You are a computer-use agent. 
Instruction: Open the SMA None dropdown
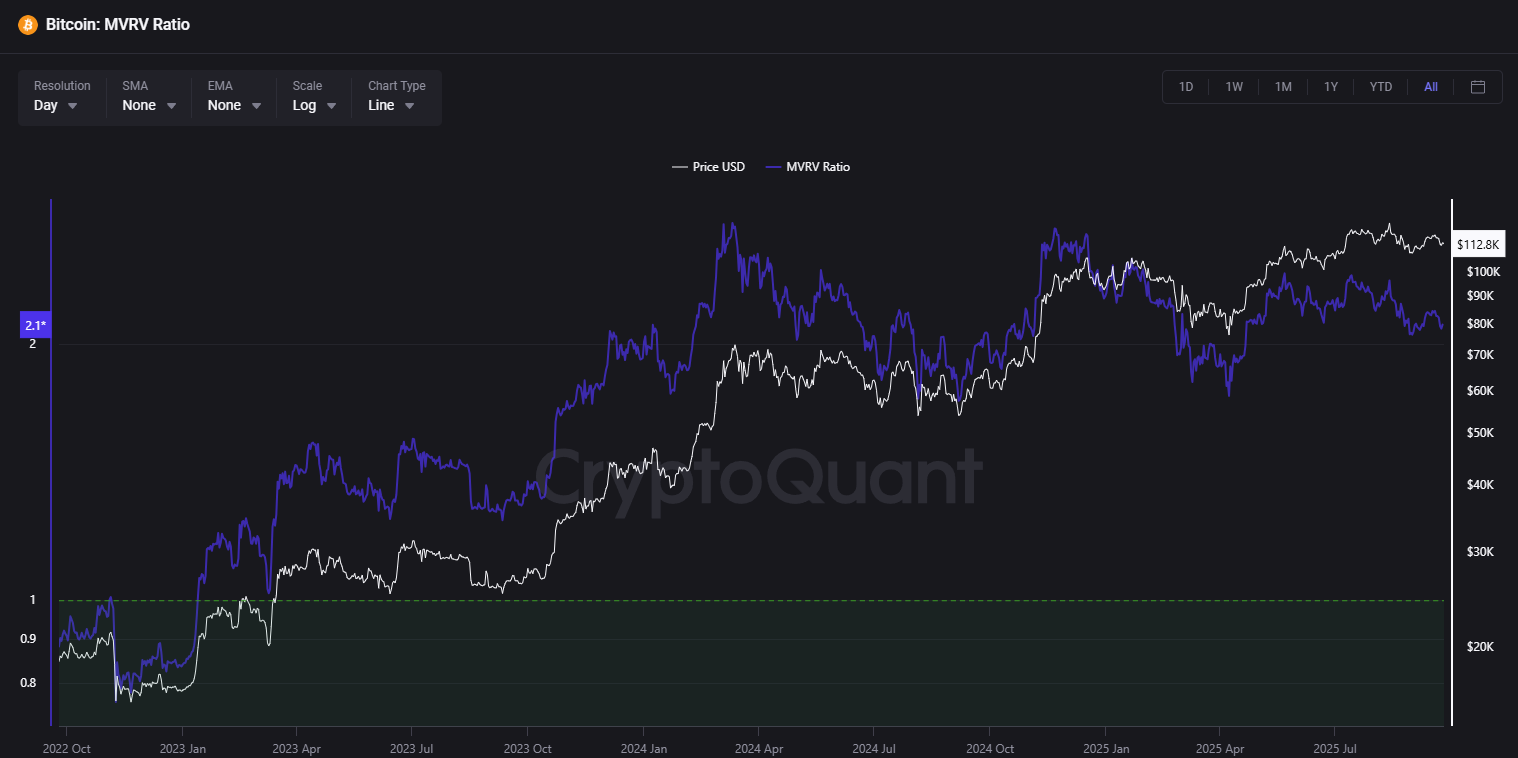pyautogui.click(x=149, y=96)
